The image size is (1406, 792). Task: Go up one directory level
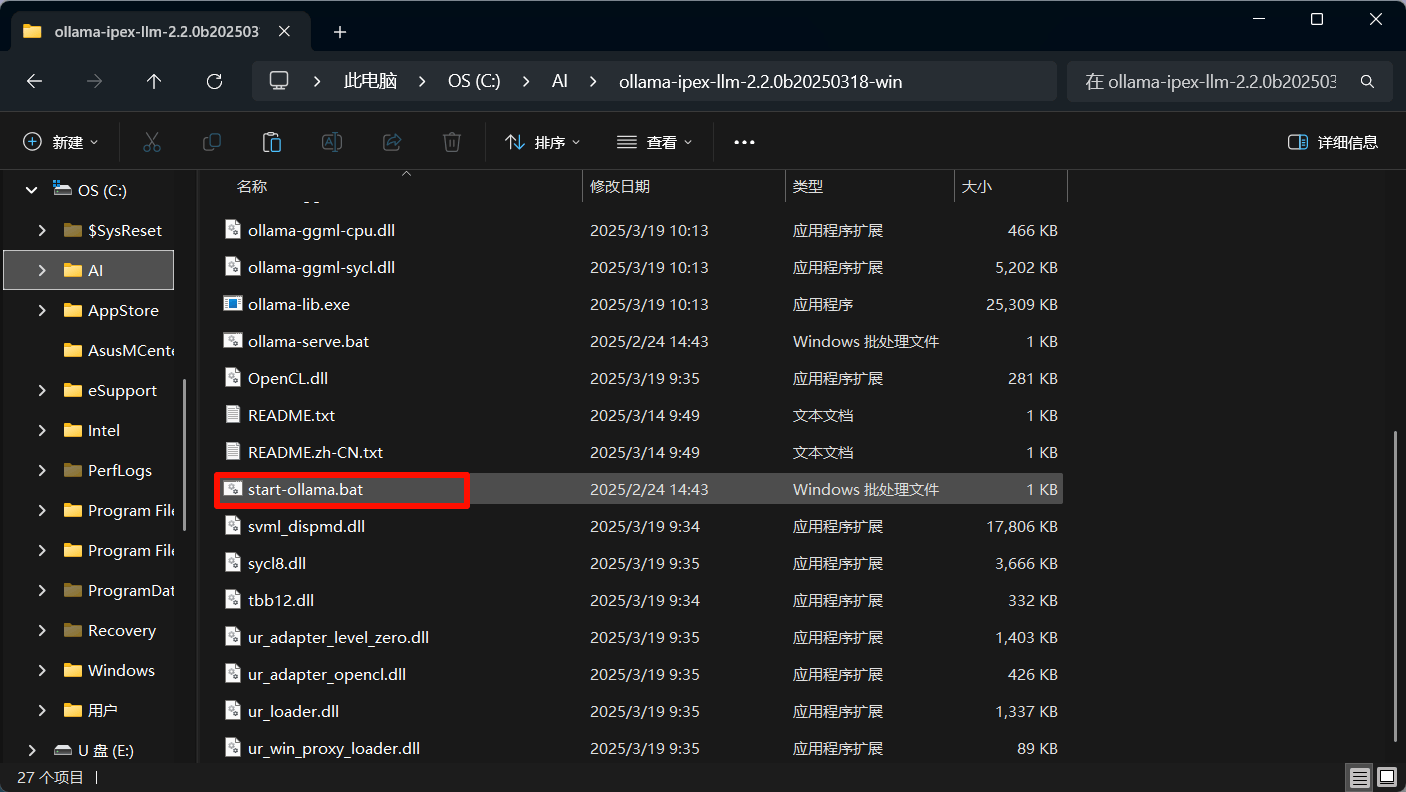click(154, 82)
